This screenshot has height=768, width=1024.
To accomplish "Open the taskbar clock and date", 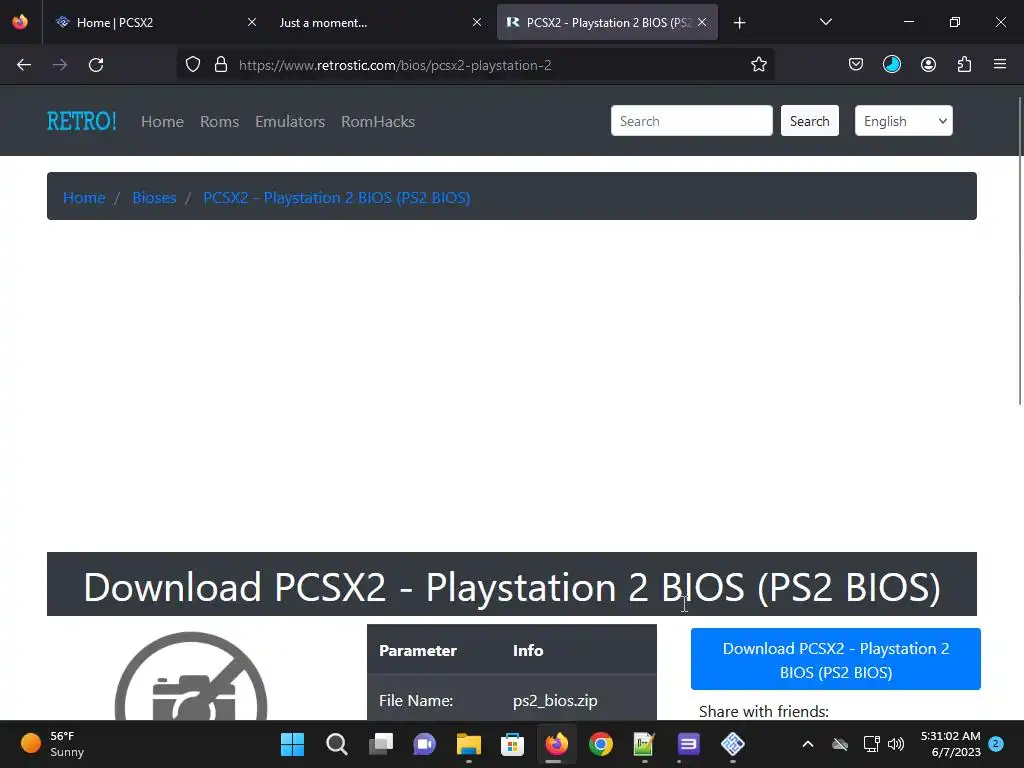I will pos(950,744).
